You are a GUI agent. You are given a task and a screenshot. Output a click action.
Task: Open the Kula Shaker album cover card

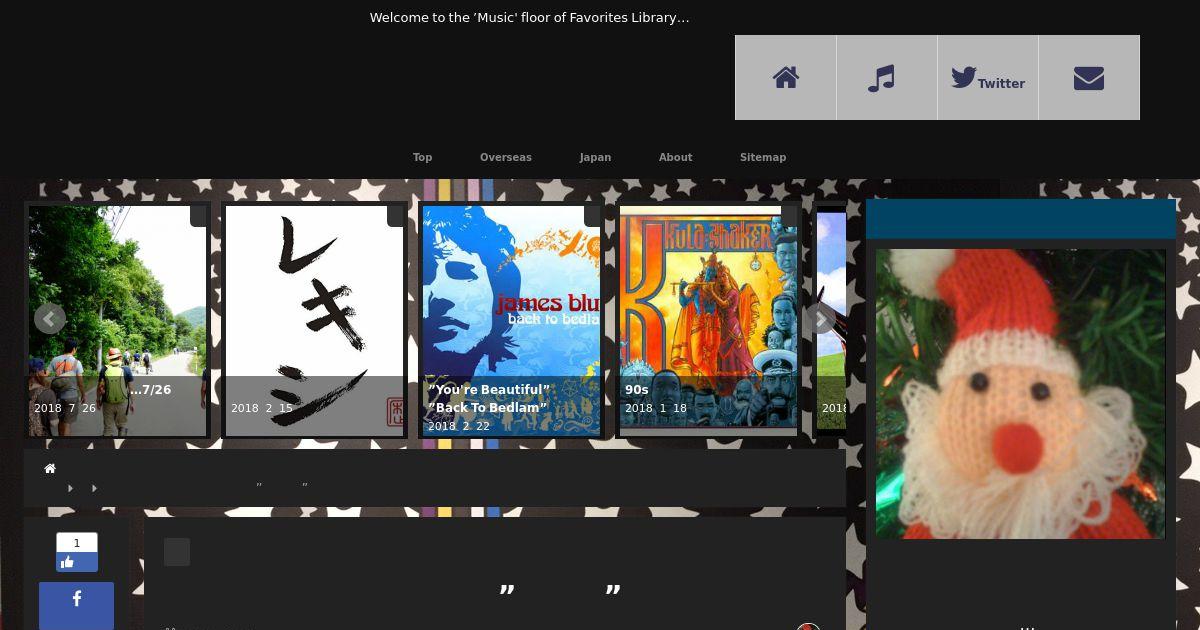(709, 321)
